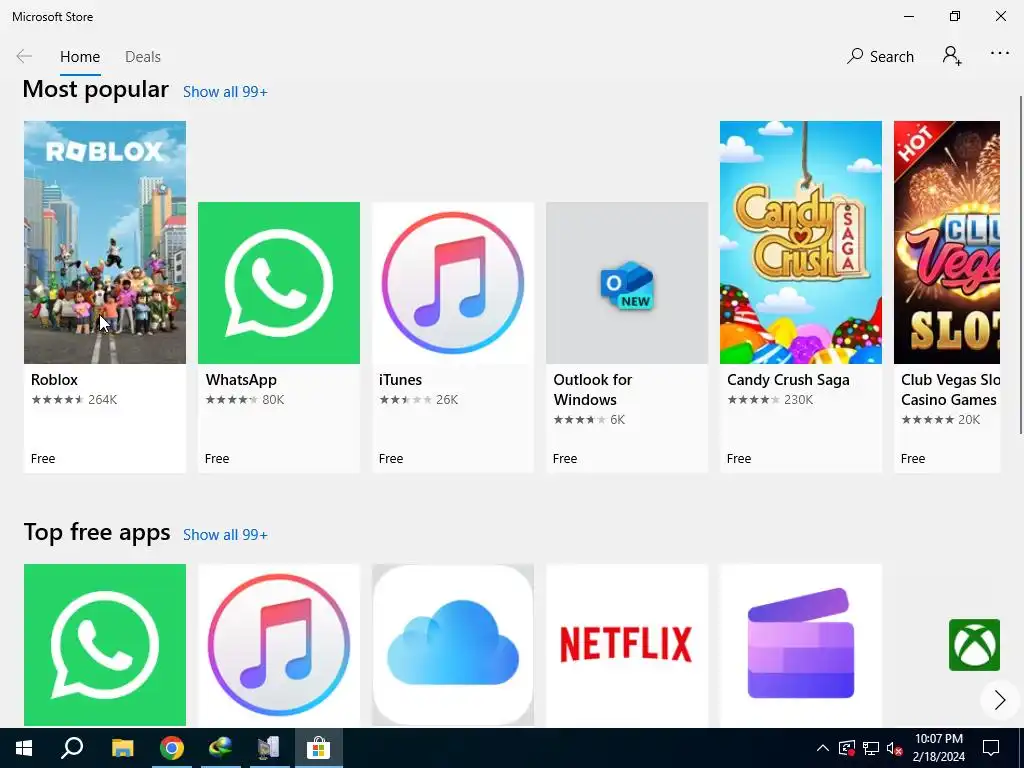Click Outlook for Windows 6K rating
Image resolution: width=1024 pixels, height=768 pixels.
(589, 420)
